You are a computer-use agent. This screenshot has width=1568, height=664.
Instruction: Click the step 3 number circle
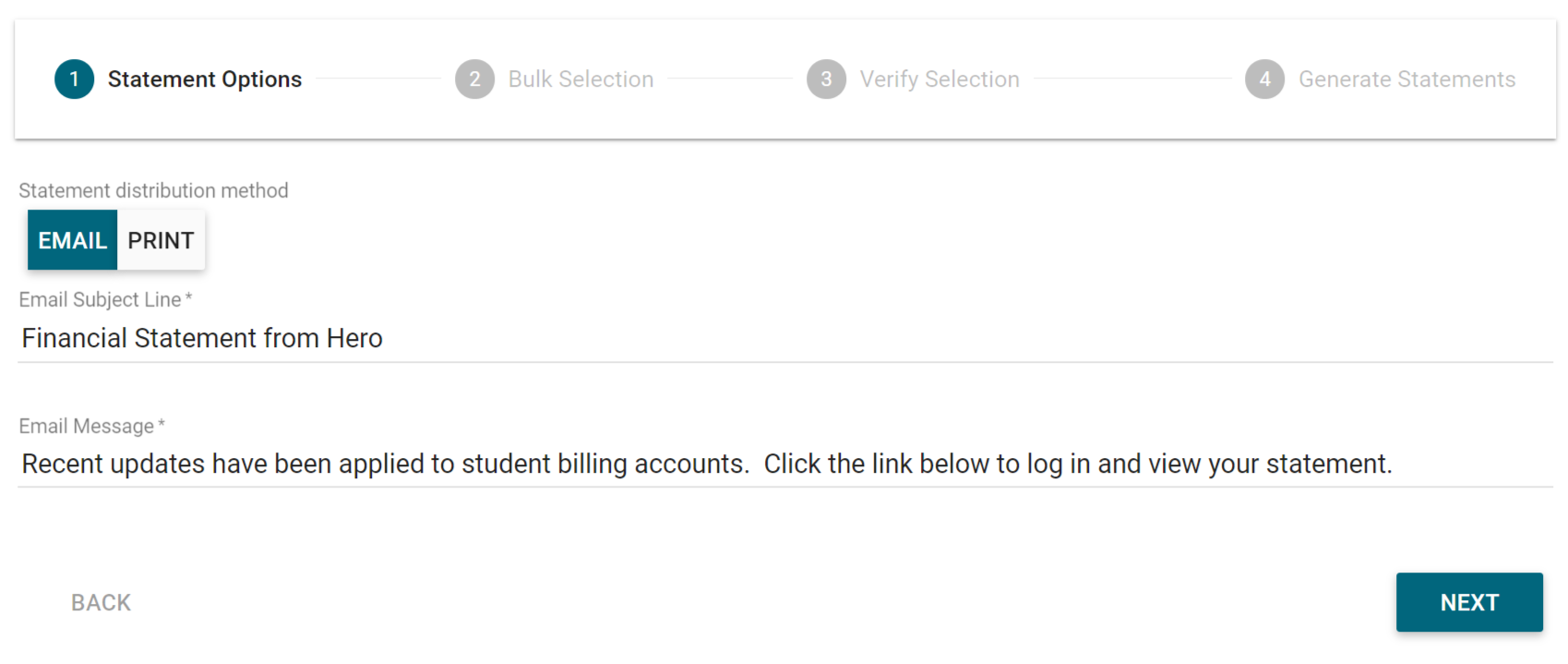(826, 79)
